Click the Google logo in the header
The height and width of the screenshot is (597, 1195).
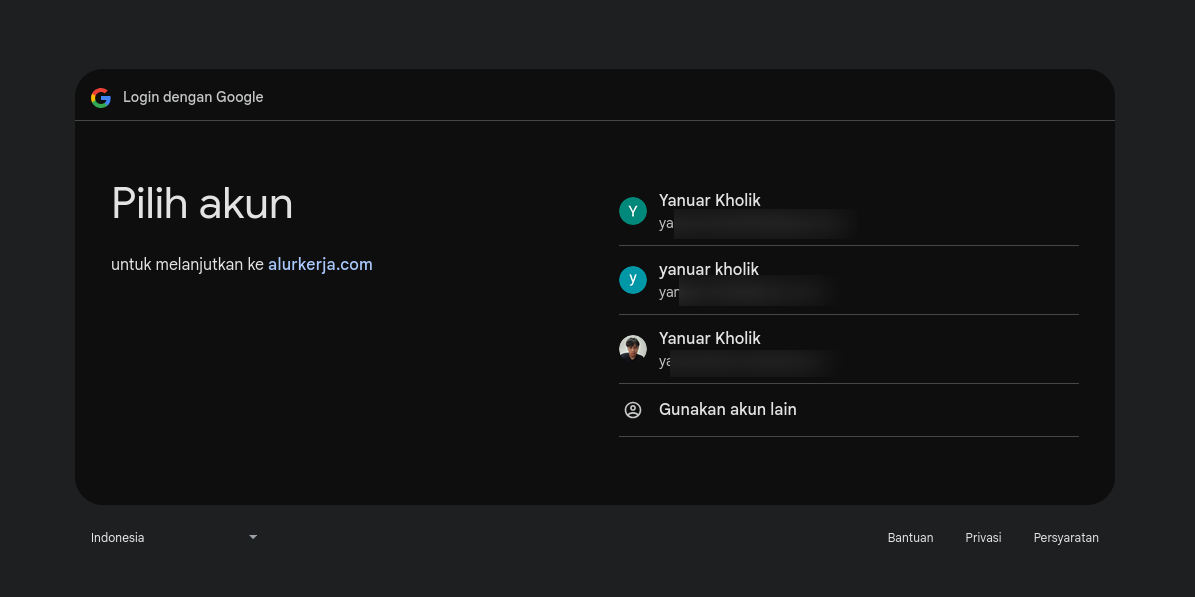[101, 97]
